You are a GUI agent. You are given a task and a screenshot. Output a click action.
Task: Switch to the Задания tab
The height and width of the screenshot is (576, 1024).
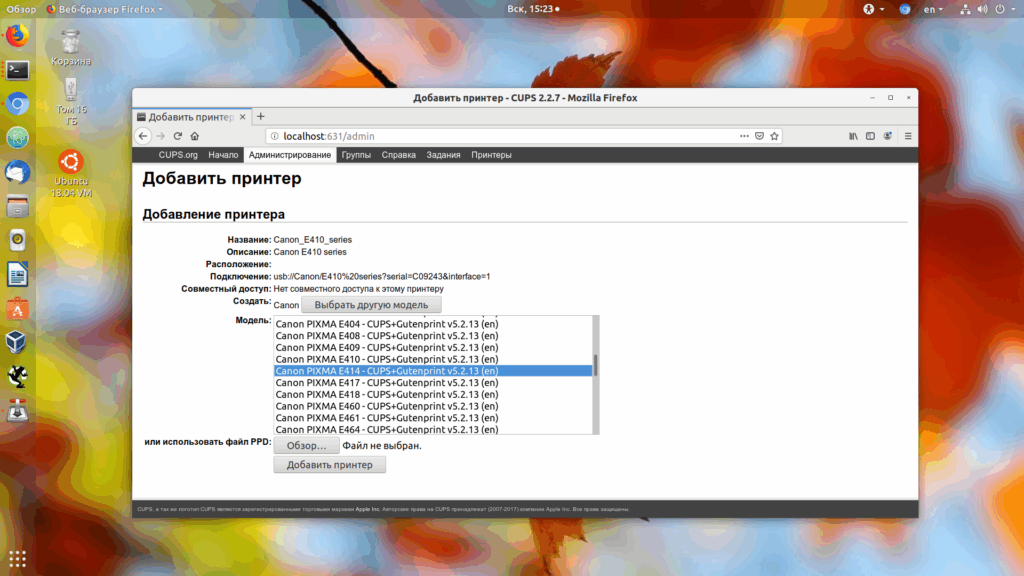(443, 155)
